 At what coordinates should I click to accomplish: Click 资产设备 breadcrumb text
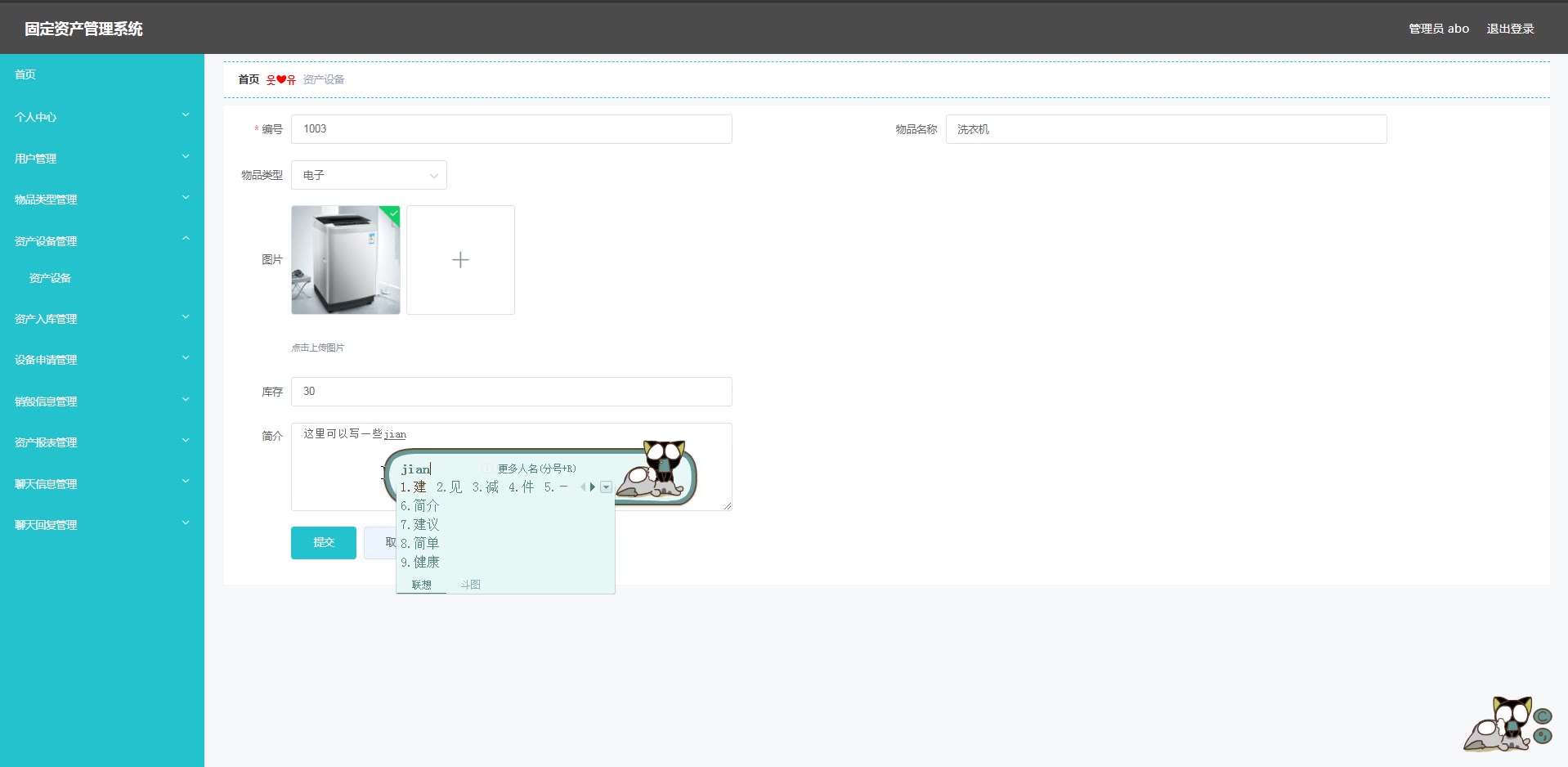324,79
